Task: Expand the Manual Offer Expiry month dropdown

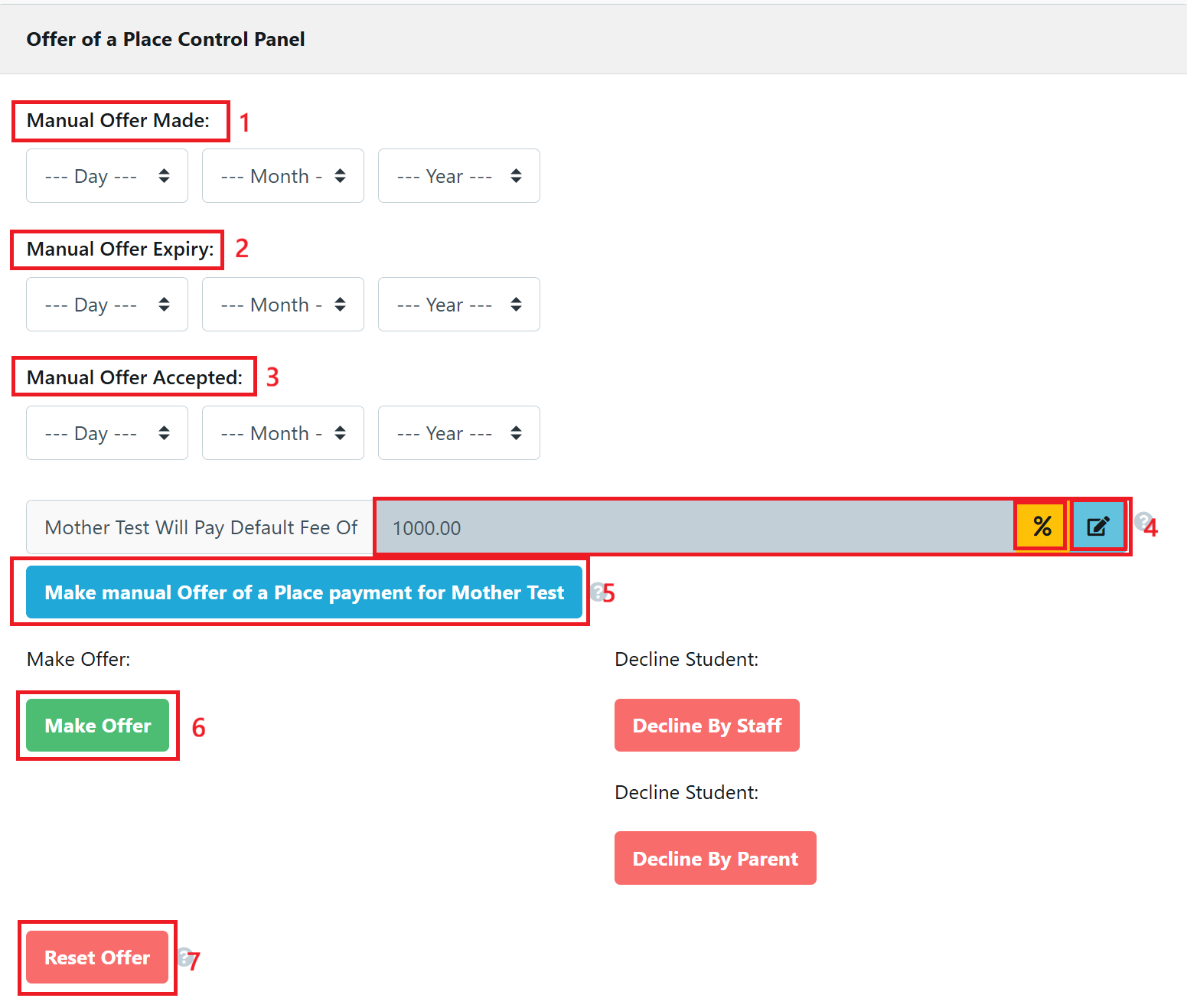Action: pos(283,305)
